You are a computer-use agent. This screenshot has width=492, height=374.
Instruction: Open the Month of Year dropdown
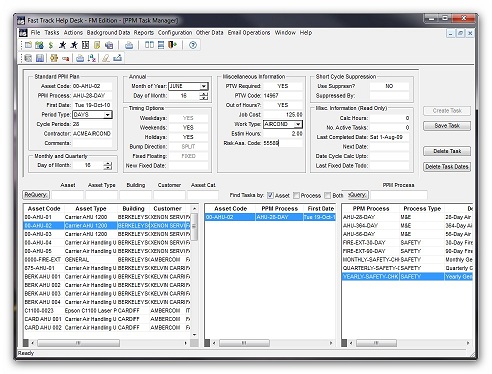click(x=203, y=86)
